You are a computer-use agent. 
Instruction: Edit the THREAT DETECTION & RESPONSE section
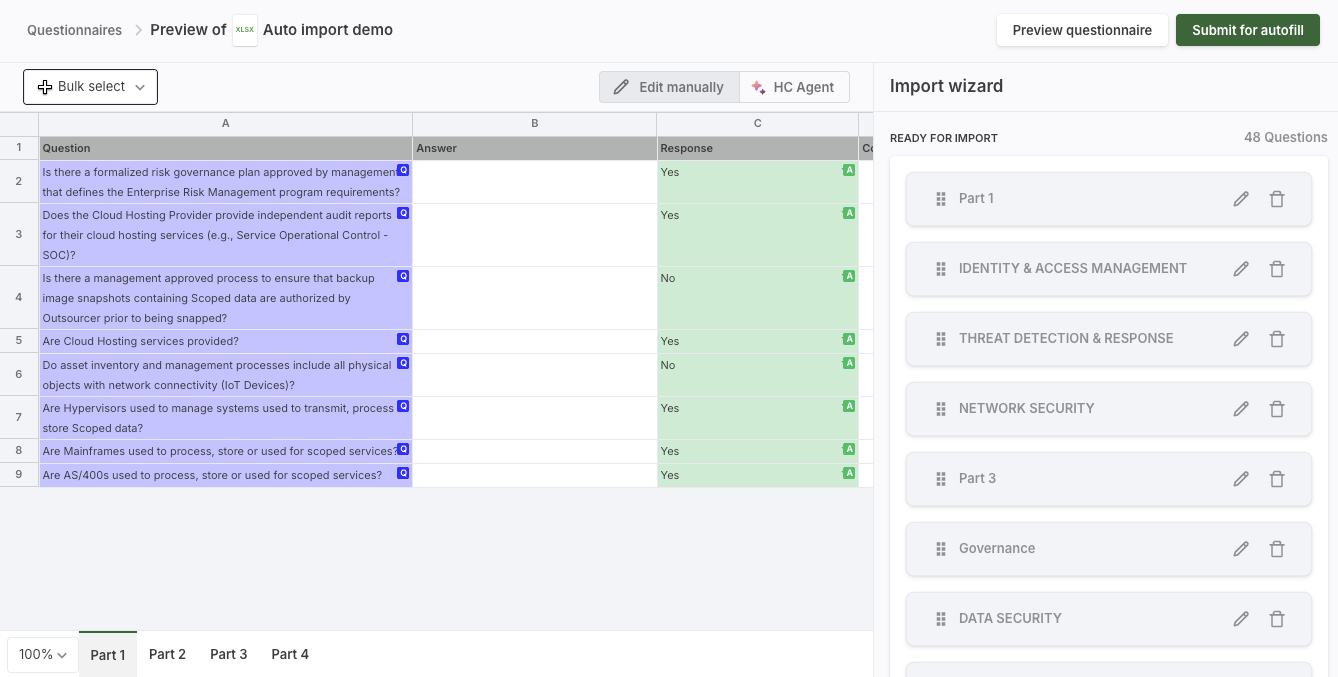(1241, 339)
